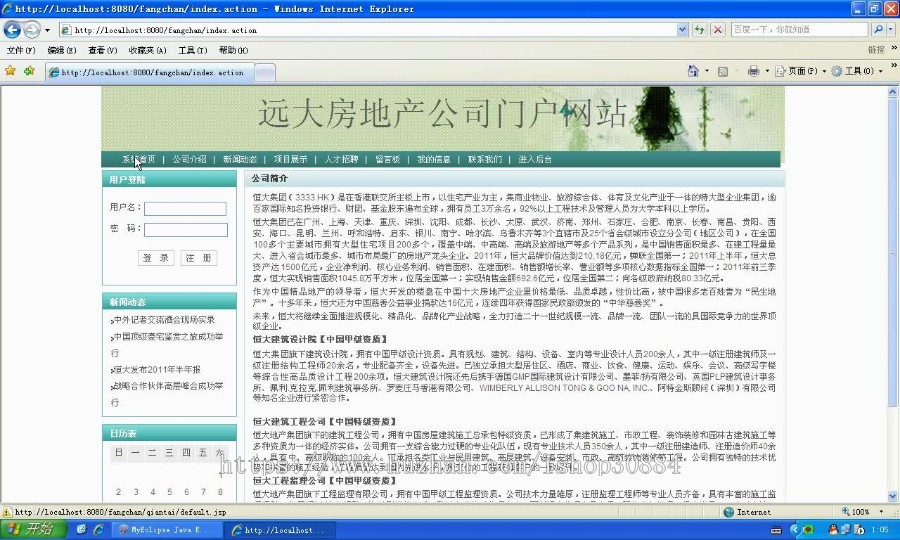Open 人才招聘 navigation link
The width and height of the screenshot is (900, 540).
(341, 160)
